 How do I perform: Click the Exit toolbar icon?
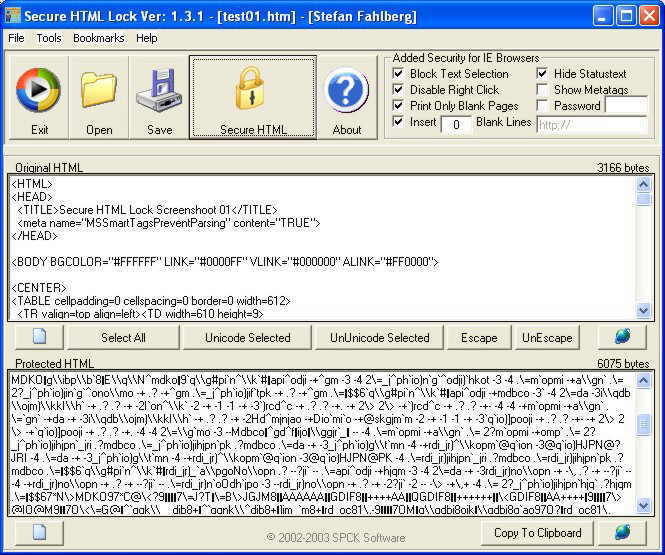click(x=39, y=97)
